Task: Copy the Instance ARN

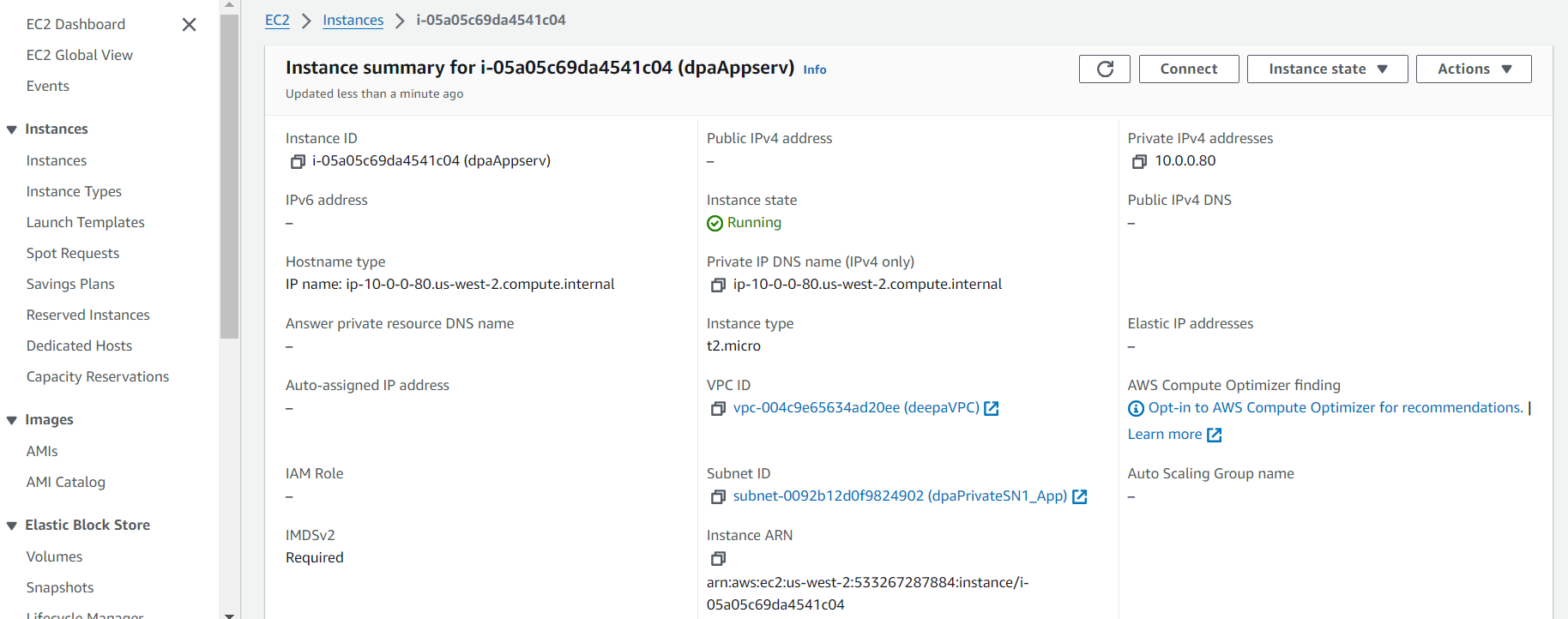Action: coord(718,559)
